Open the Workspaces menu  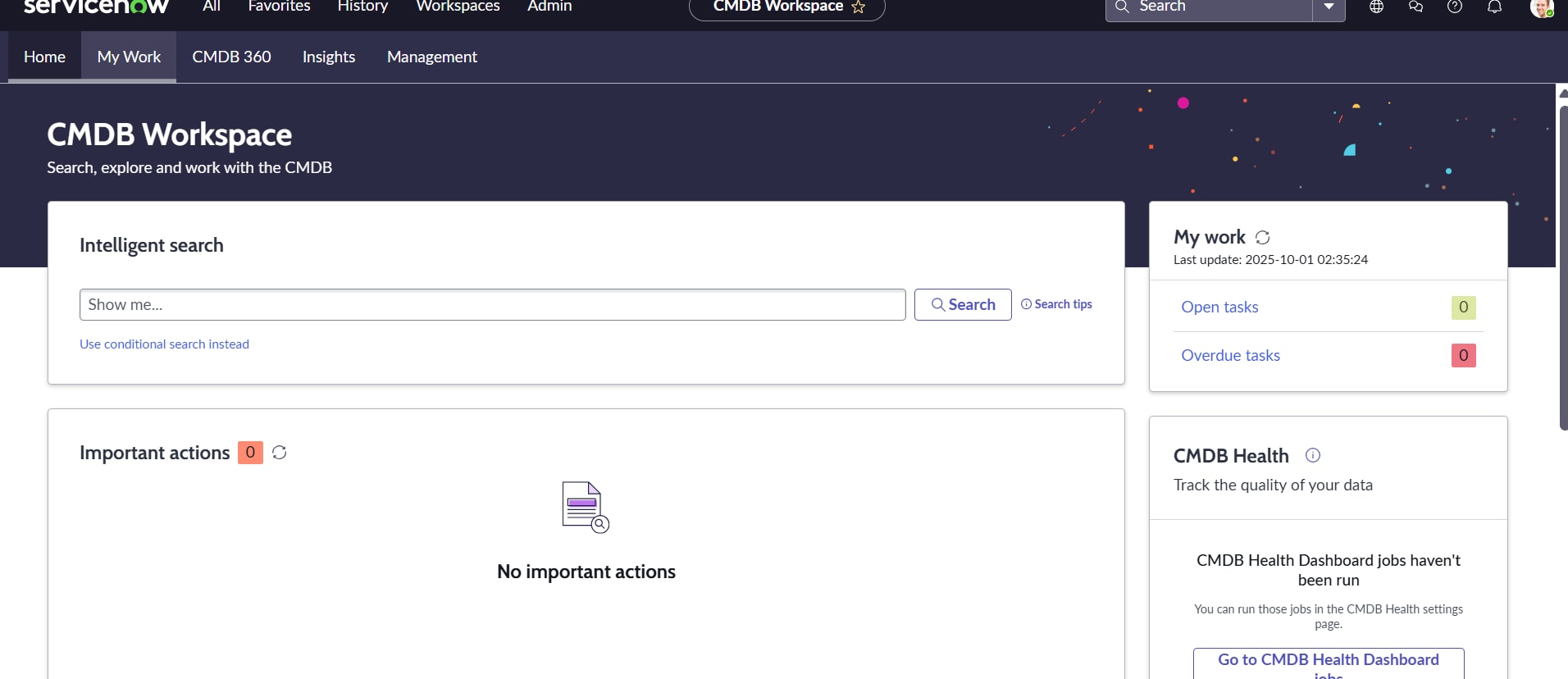[x=458, y=7]
